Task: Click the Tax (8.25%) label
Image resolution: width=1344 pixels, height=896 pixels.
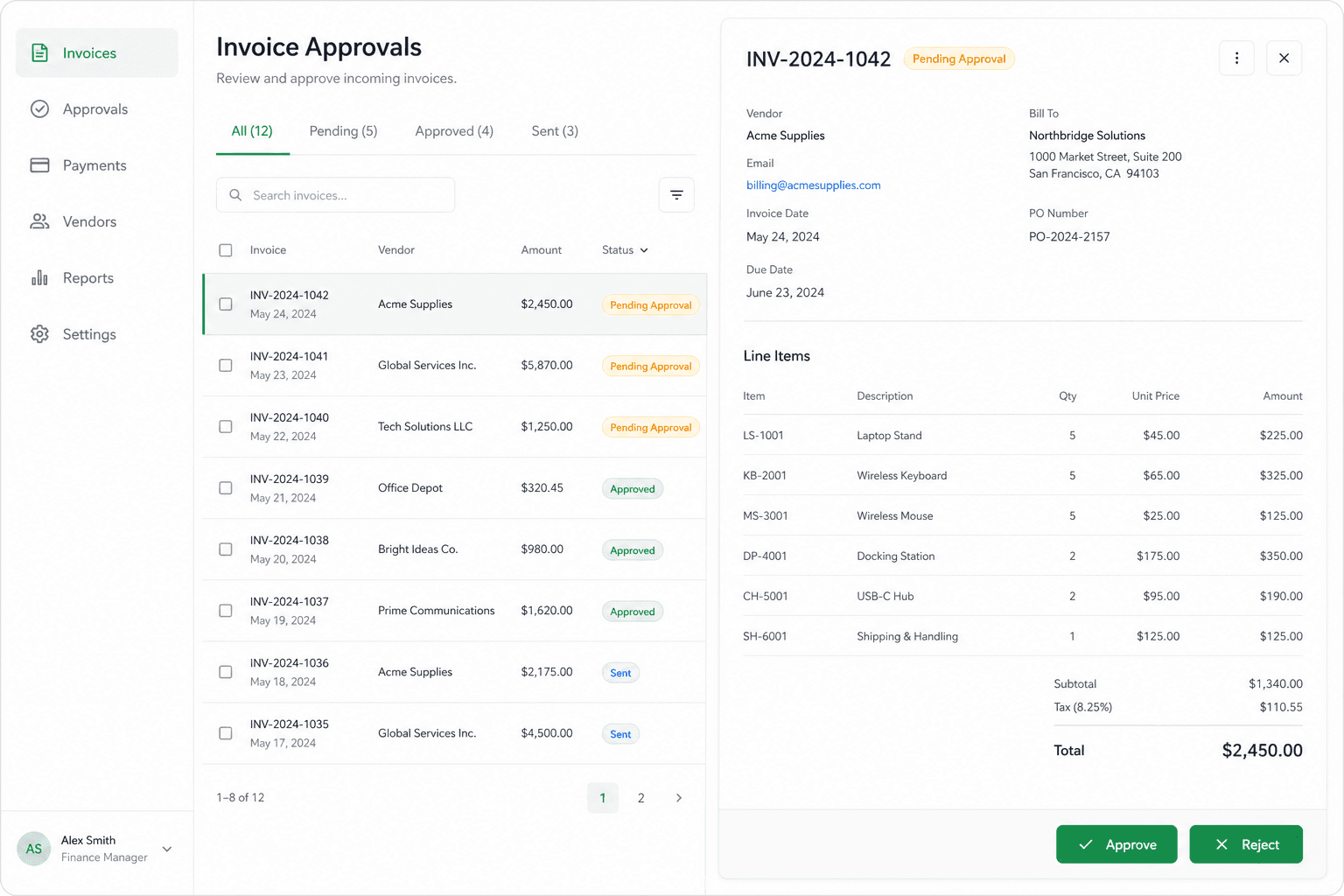Action: [x=1082, y=707]
